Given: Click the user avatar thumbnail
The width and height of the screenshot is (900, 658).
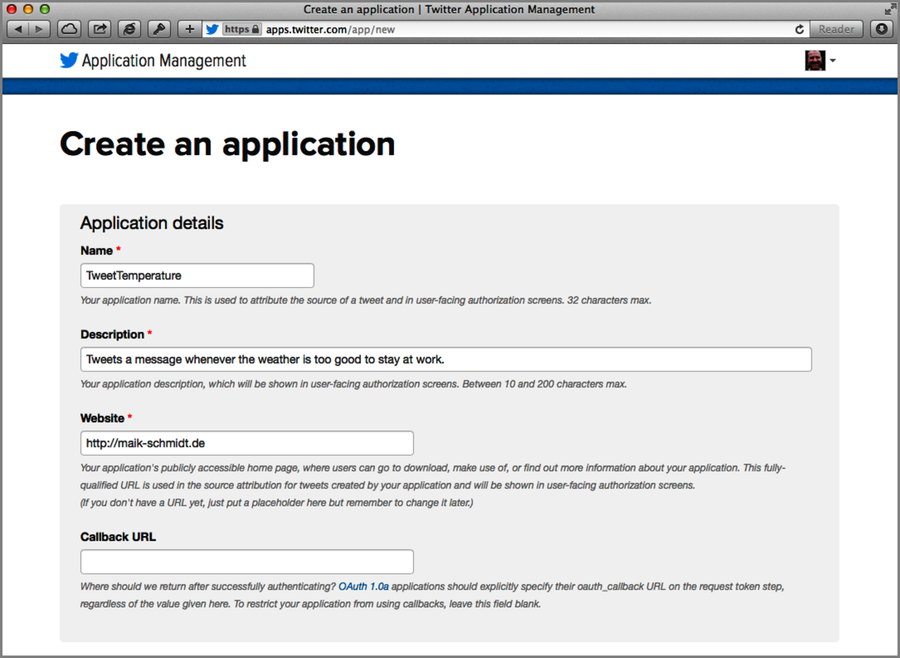Looking at the screenshot, I should tap(815, 60).
